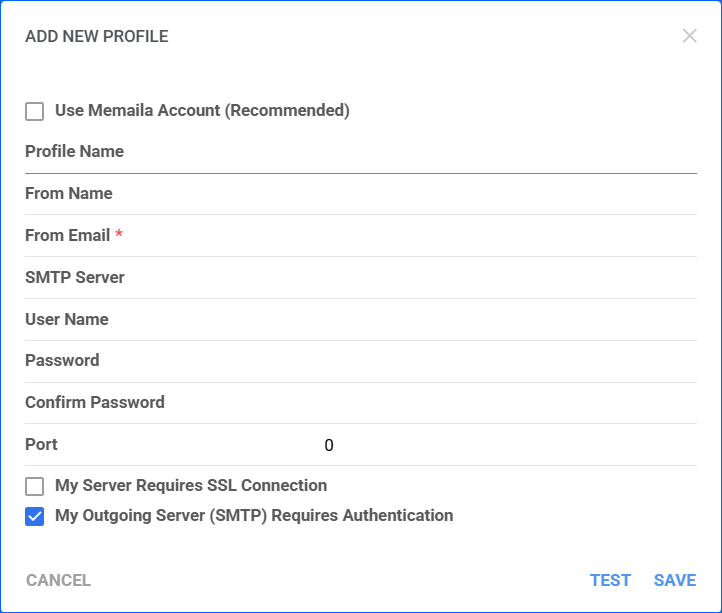Viewport: 722px width, 613px height.
Task: Click the ADD NEW PROFILE dialog title
Action: pyautogui.click(x=97, y=37)
